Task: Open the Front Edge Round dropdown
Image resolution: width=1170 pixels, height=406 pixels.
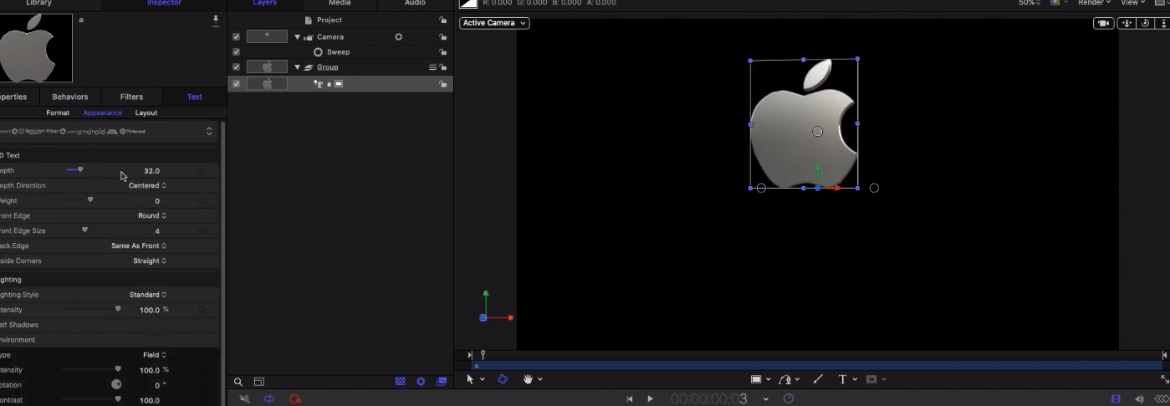Action: (x=151, y=216)
